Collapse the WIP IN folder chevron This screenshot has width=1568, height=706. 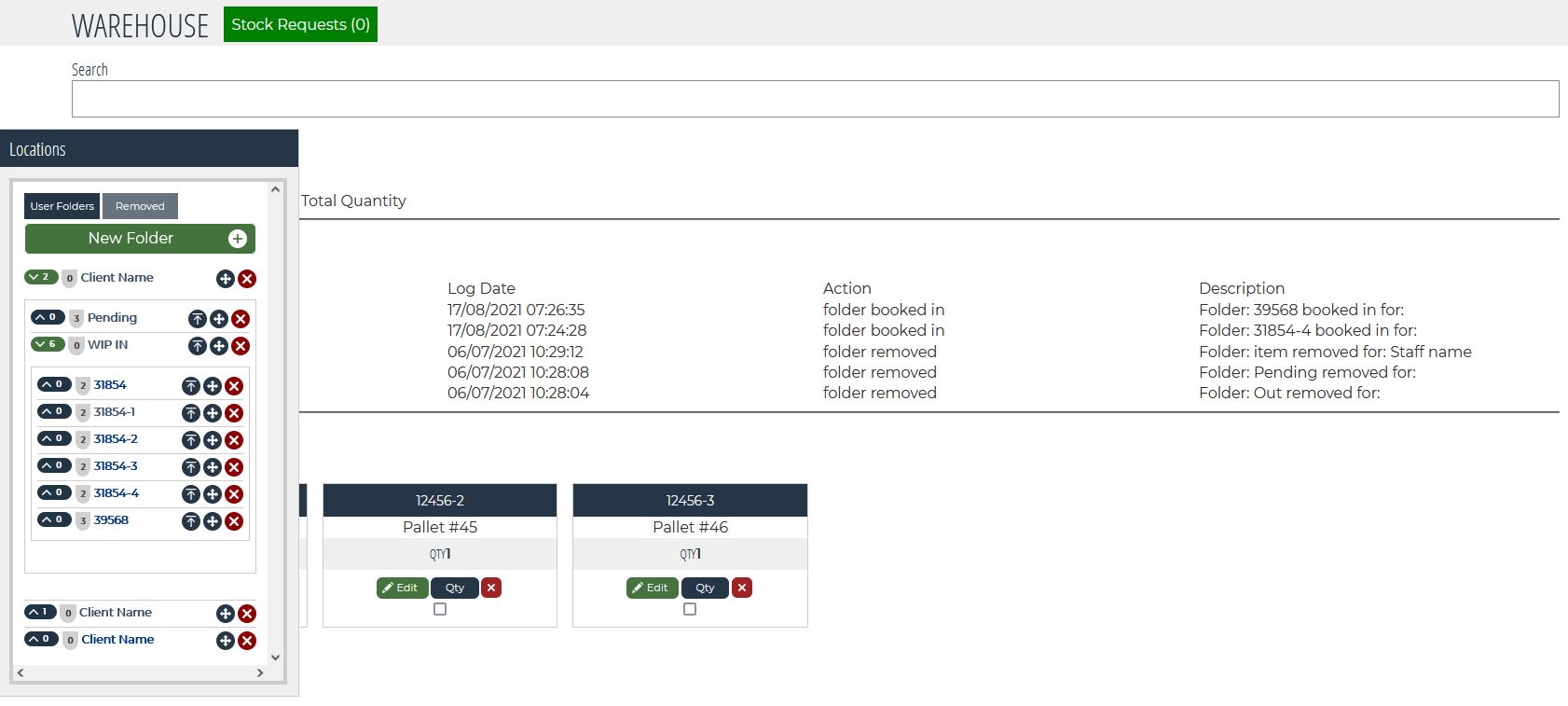tap(48, 344)
